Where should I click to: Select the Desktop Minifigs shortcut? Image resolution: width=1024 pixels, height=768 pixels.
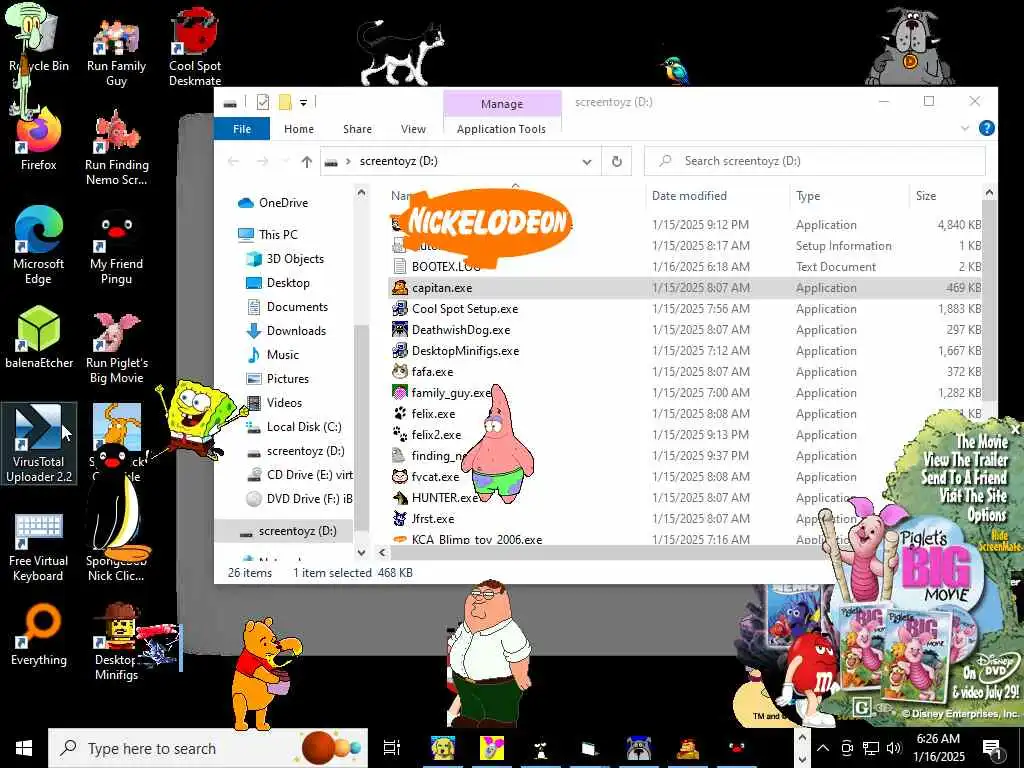pyautogui.click(x=116, y=643)
